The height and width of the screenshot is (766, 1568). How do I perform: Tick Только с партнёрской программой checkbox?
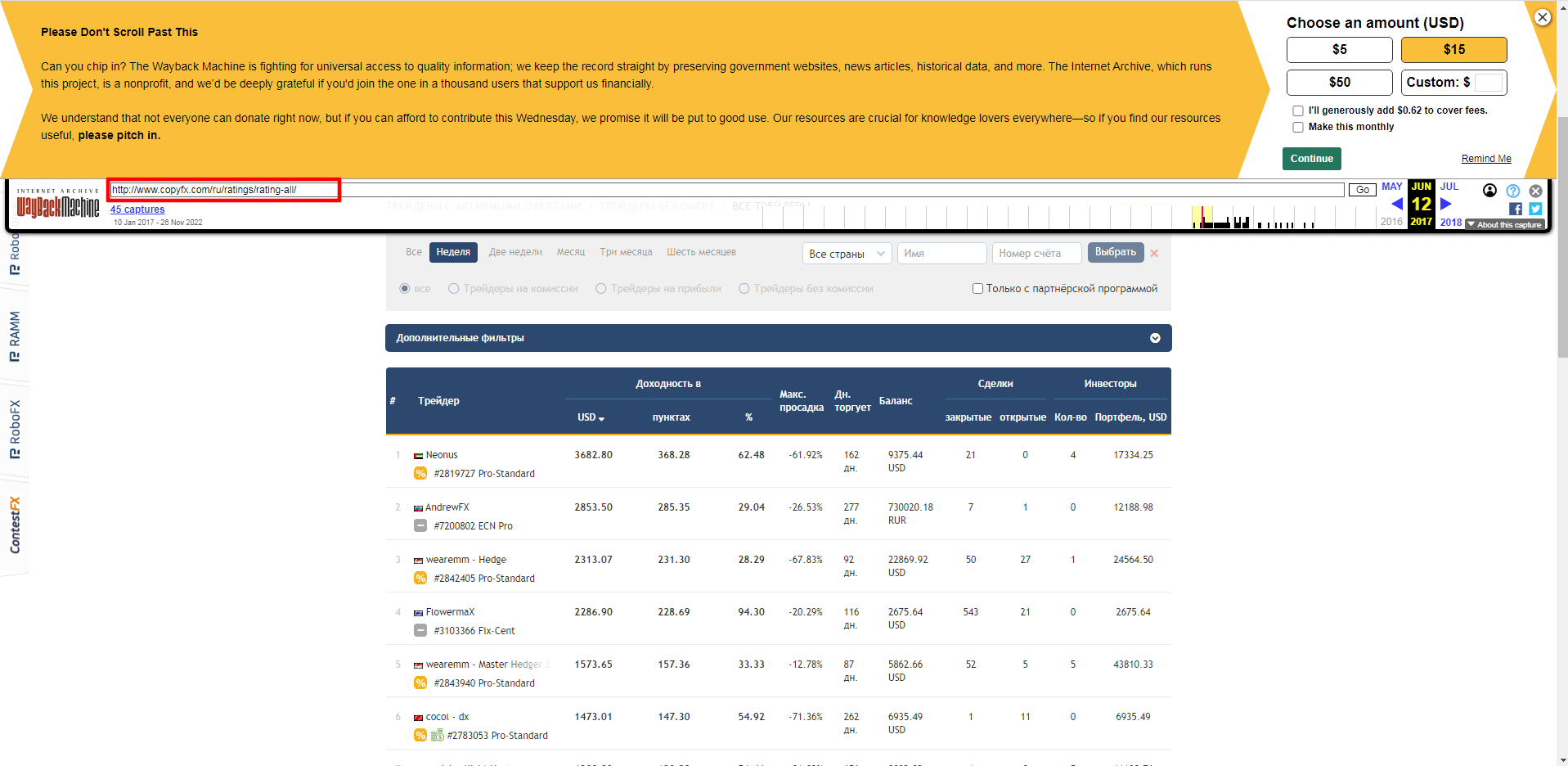(x=977, y=288)
